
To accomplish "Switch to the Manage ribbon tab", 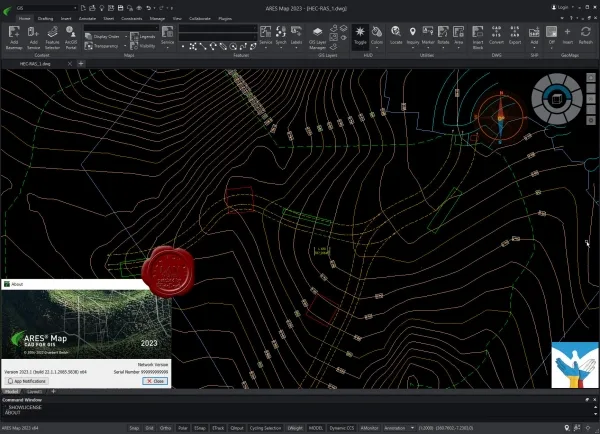I will click(157, 18).
